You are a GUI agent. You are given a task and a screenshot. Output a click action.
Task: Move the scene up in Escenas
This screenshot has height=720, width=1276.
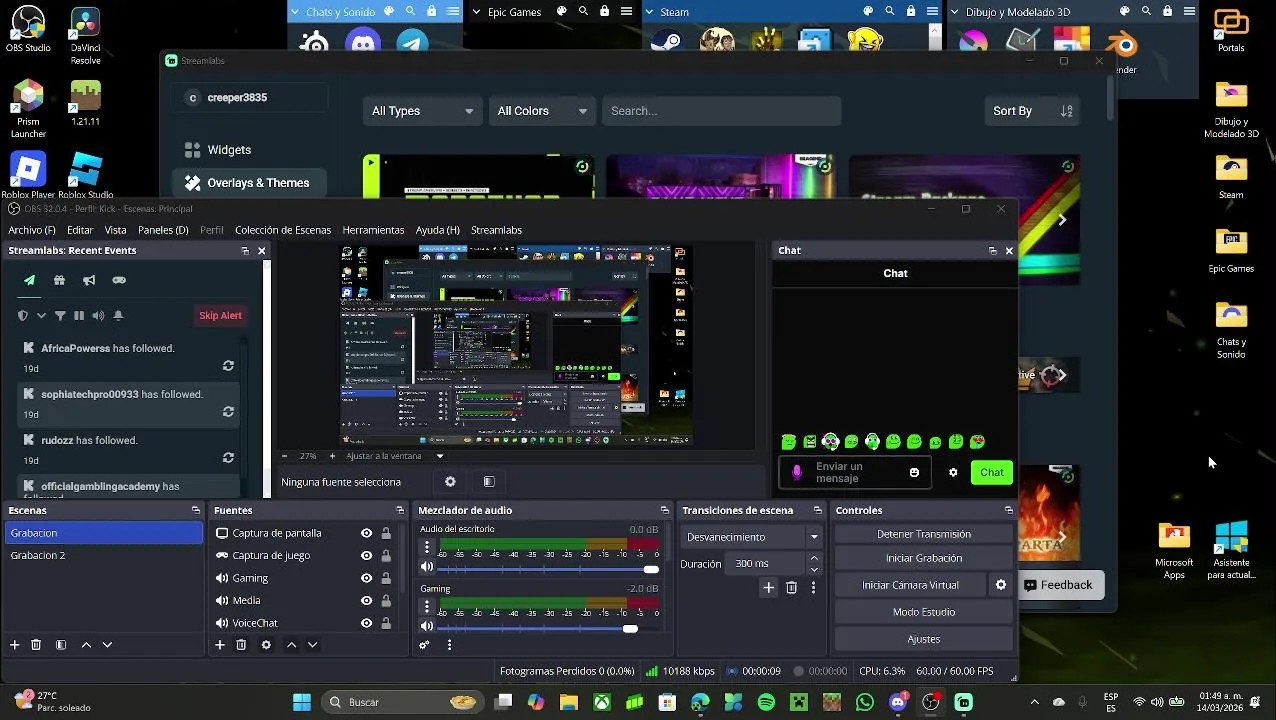86,645
